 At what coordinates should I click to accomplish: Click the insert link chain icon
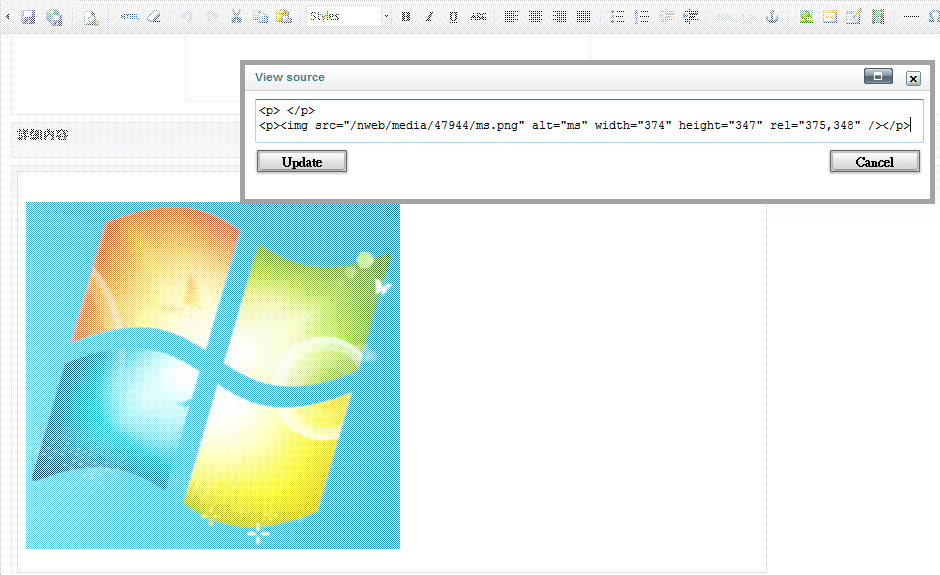pos(724,17)
